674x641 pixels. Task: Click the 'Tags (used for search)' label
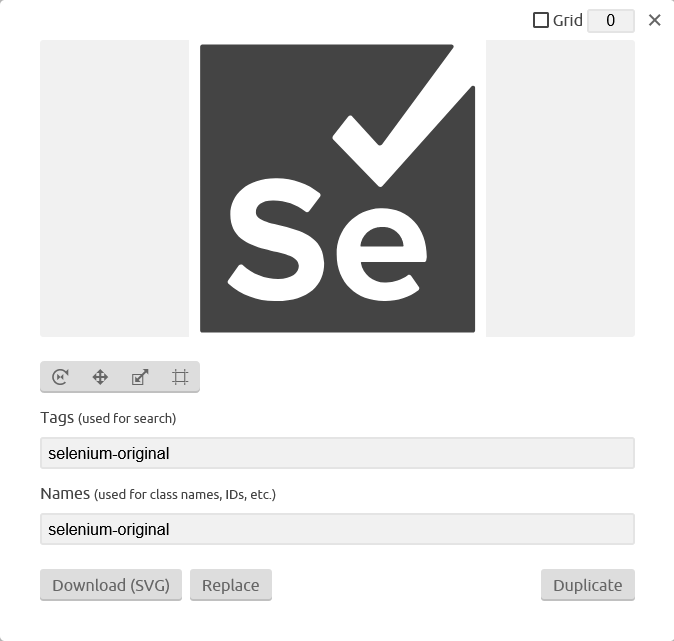click(x=108, y=418)
